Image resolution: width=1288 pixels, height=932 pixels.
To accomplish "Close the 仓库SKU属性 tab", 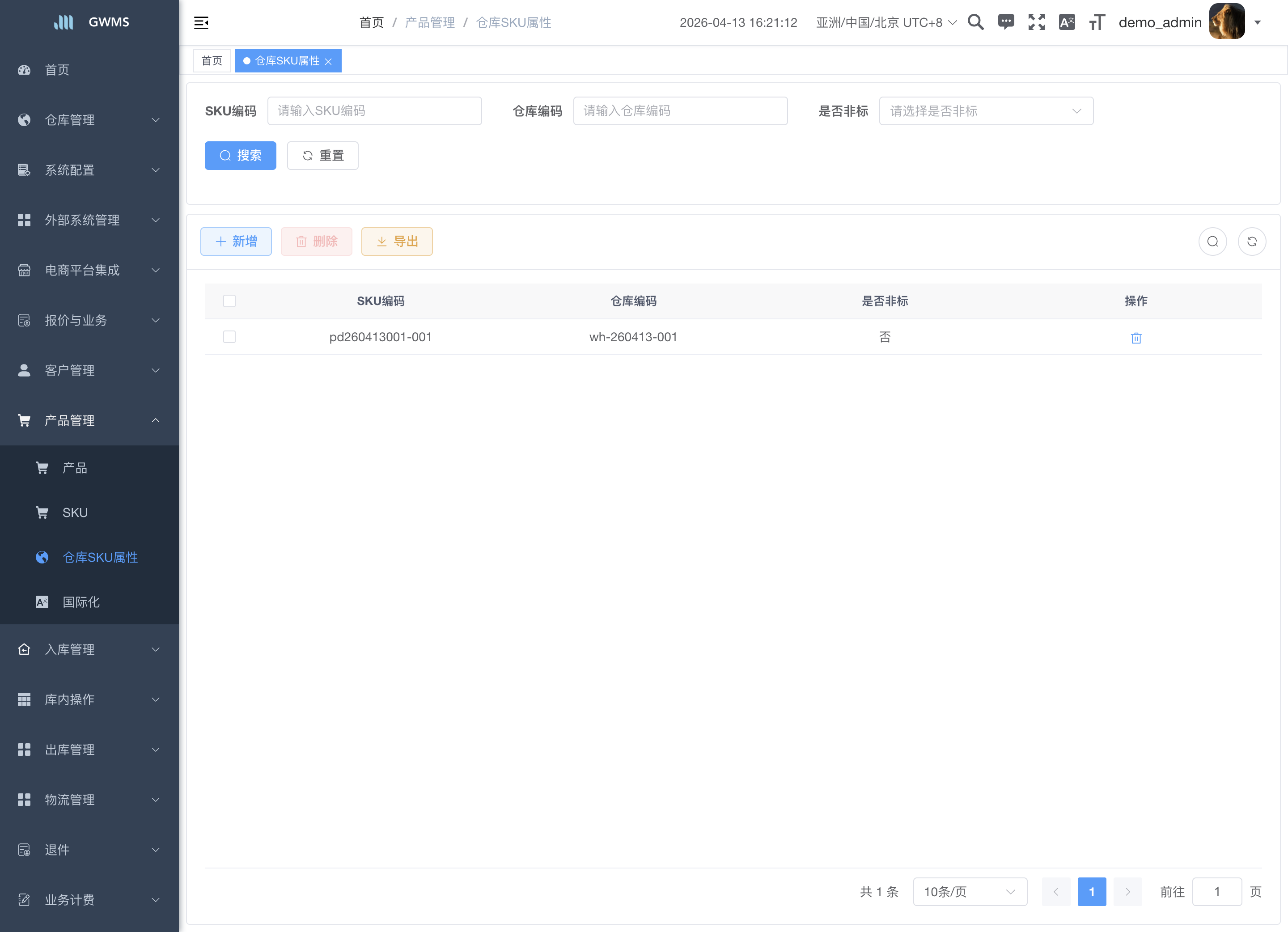I will [x=328, y=61].
